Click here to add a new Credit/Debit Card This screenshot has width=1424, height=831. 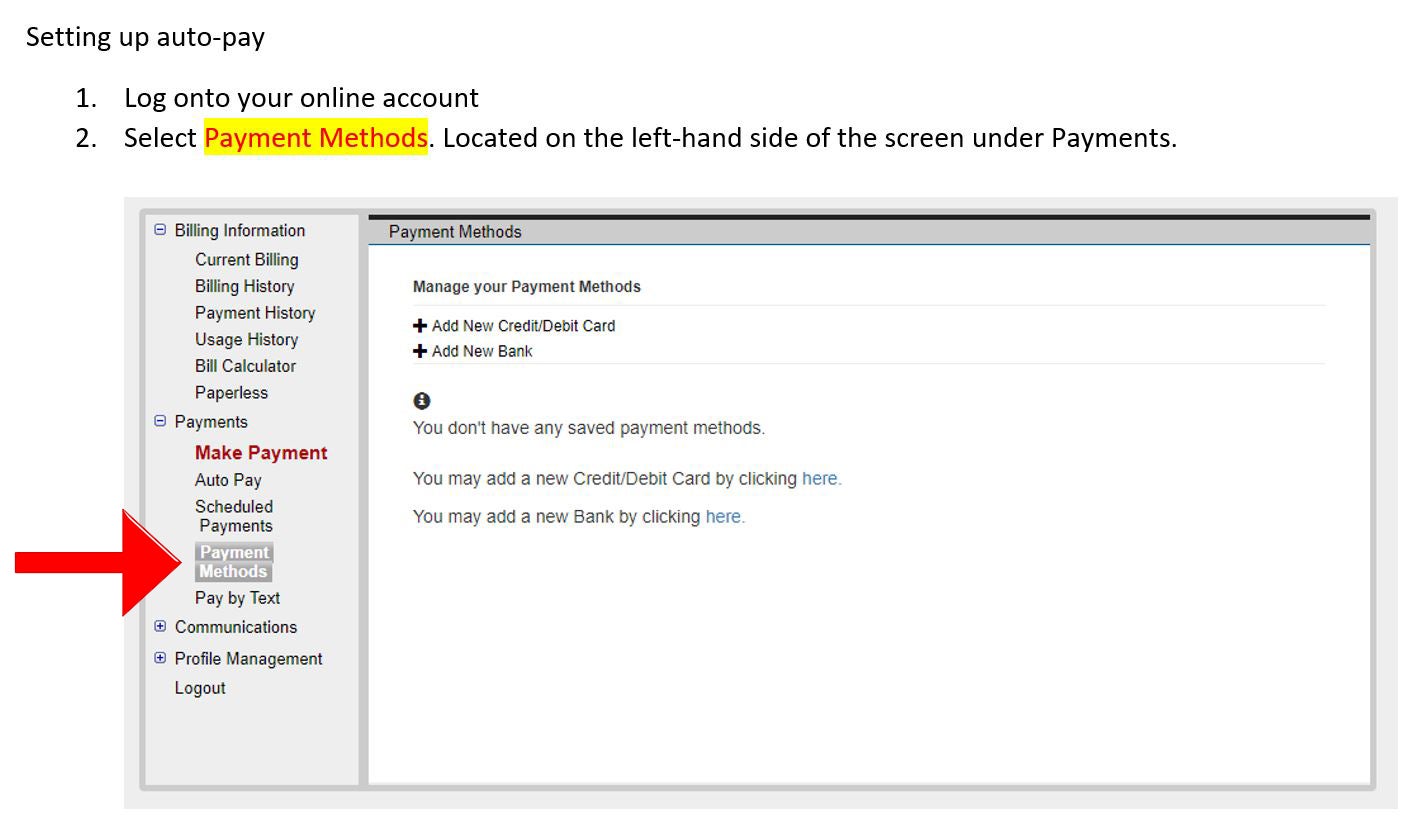point(821,478)
